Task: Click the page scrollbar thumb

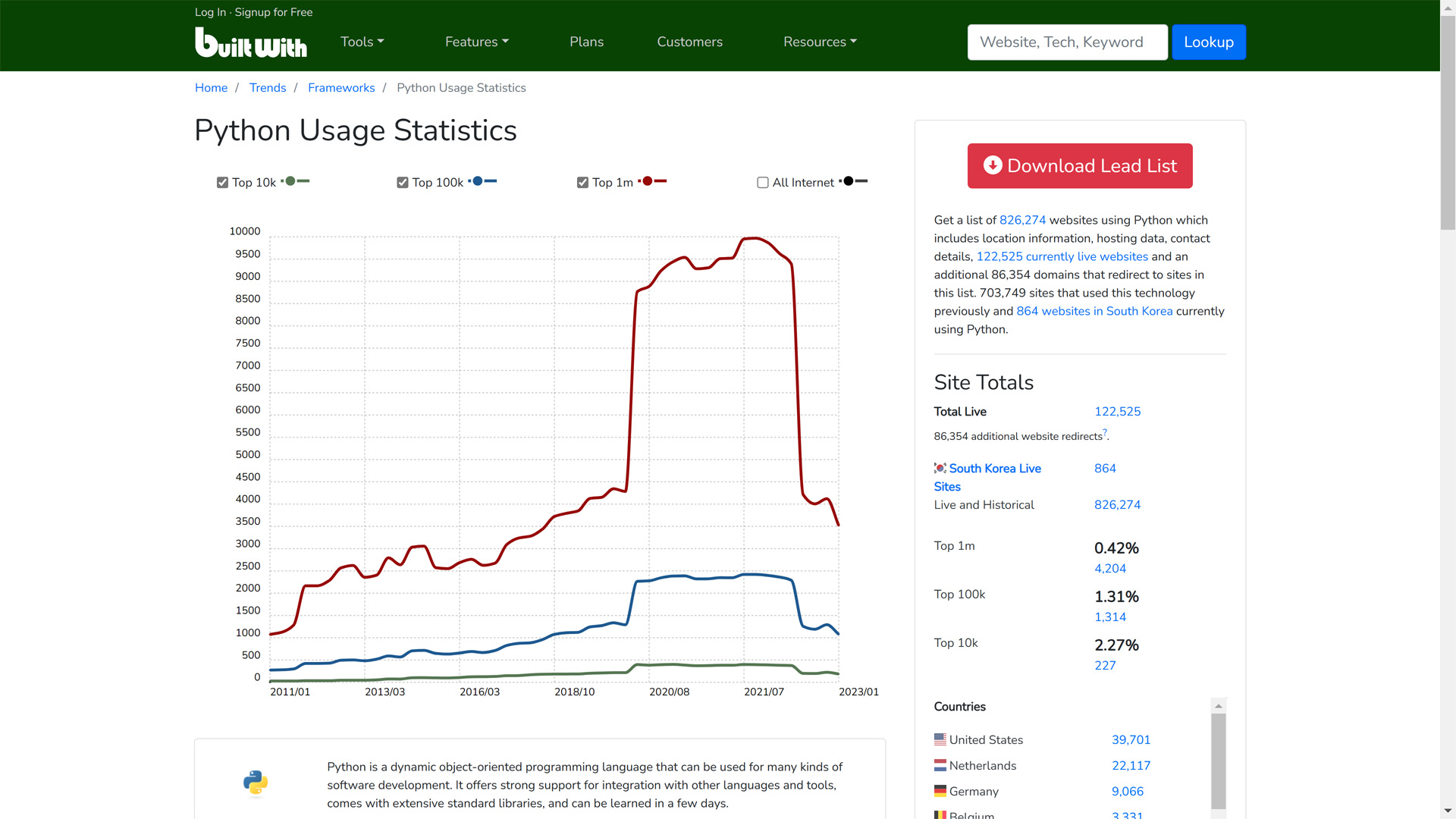Action: point(1448,123)
